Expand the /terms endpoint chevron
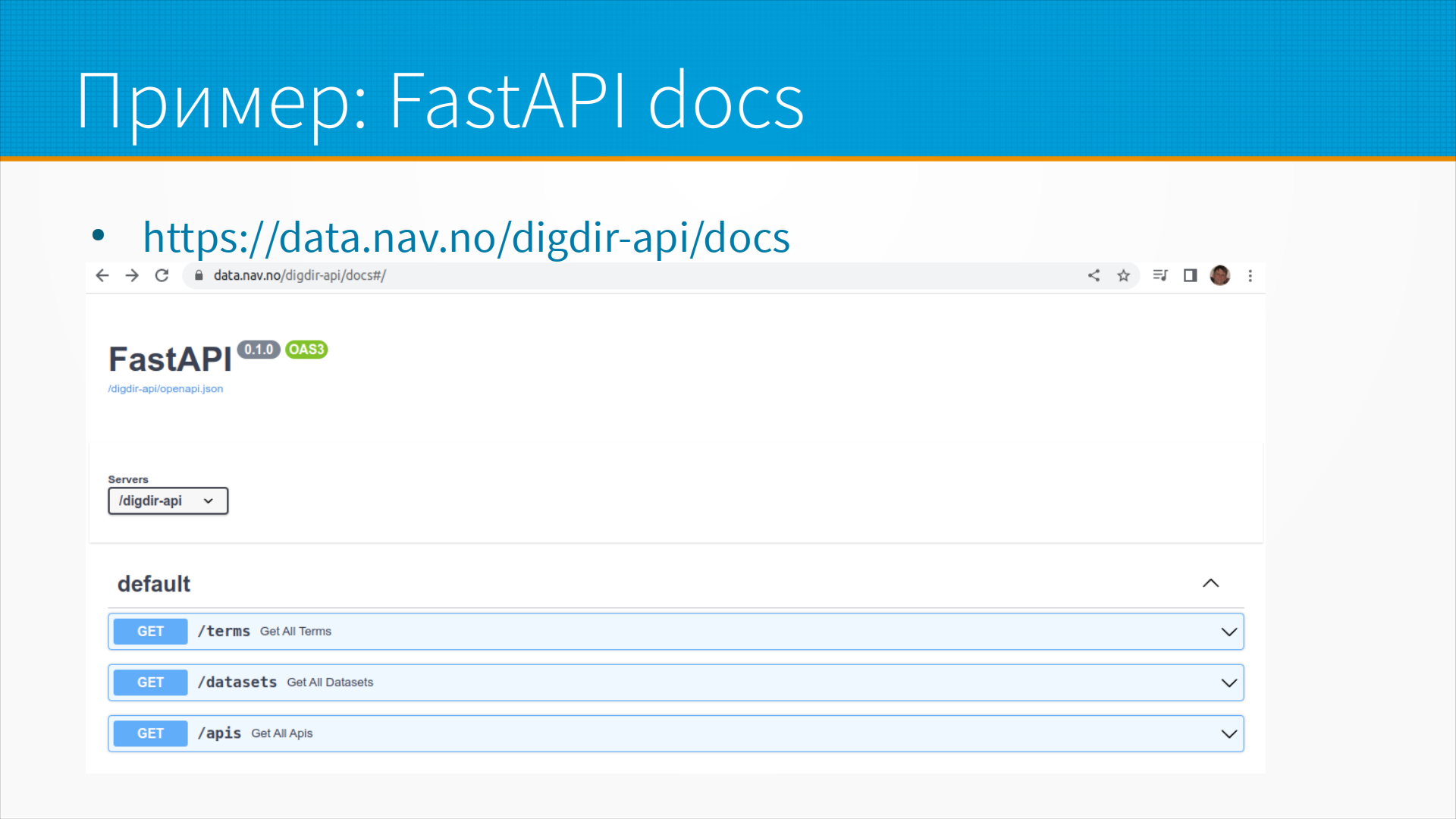This screenshot has height=819, width=1456. 1228,632
